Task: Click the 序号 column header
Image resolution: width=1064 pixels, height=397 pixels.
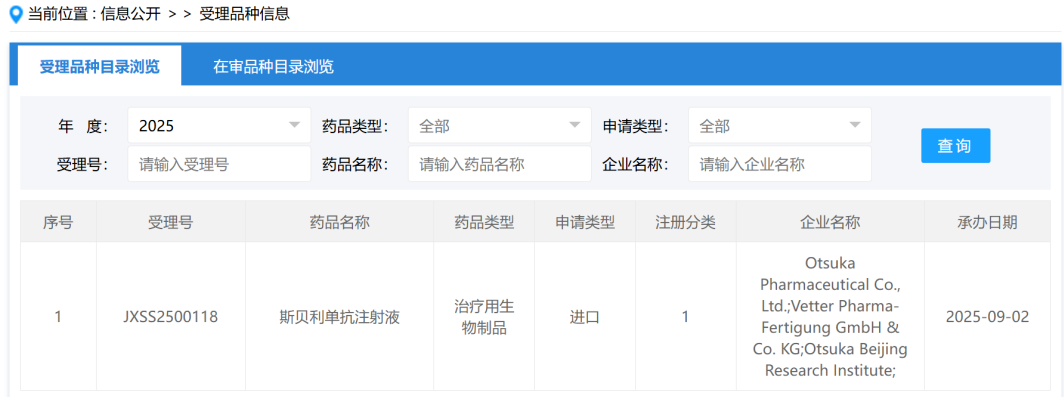Action: pos(58,222)
